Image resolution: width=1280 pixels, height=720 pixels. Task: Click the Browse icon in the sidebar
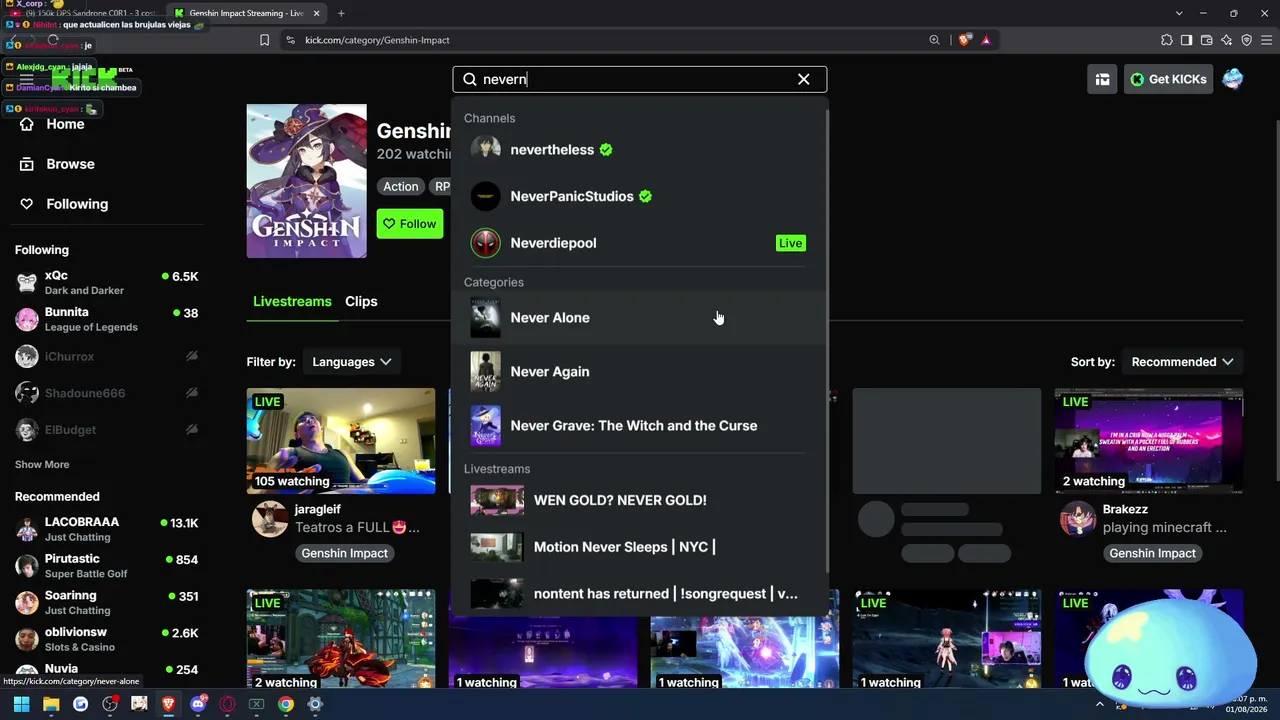(x=27, y=164)
